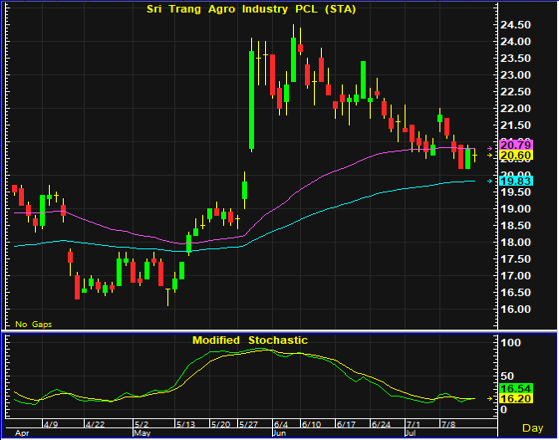Click the 50 stochastic axis label
Viewport: 559px width, 440px height.
click(x=507, y=376)
